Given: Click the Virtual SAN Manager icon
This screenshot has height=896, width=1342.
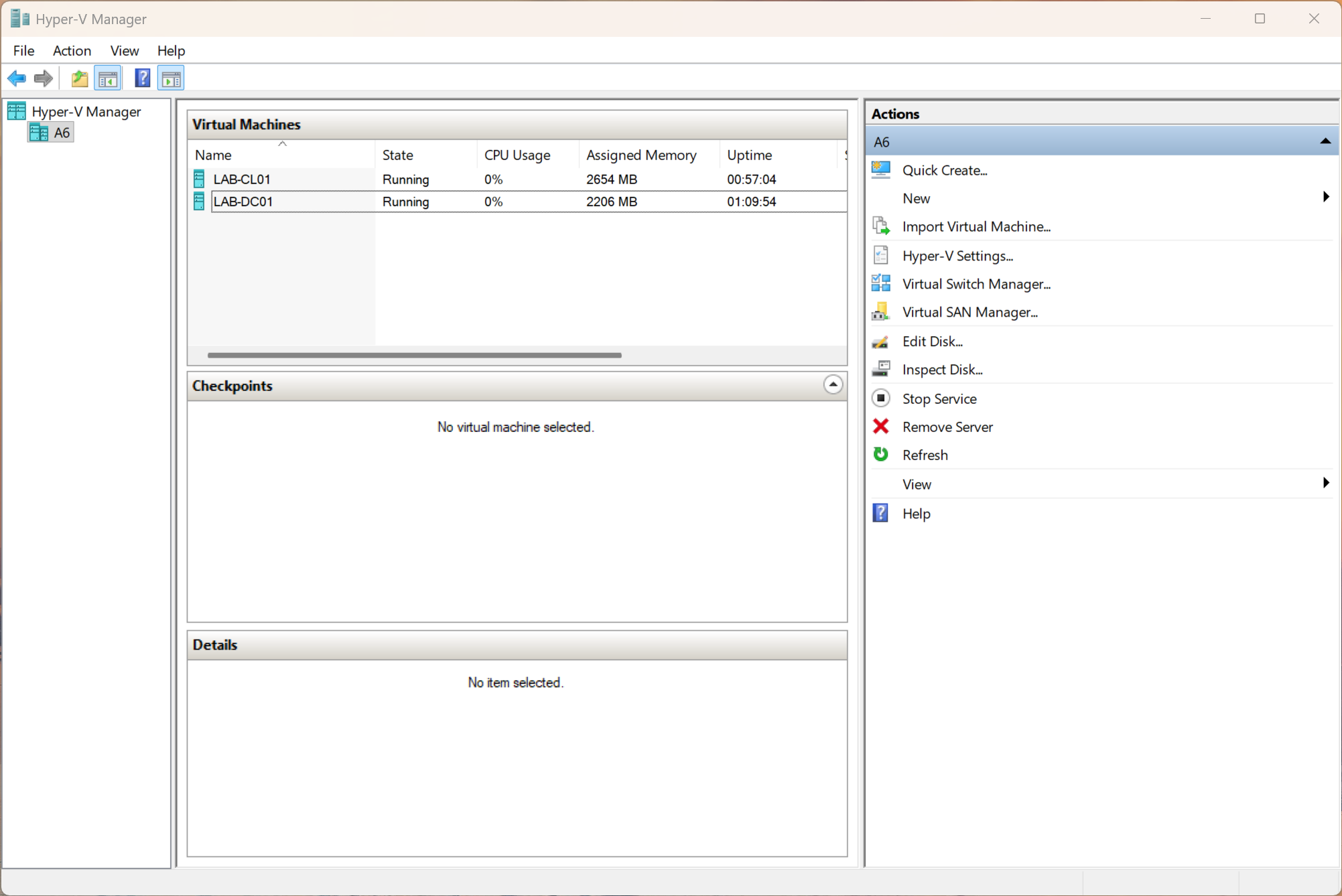Looking at the screenshot, I should coord(881,312).
